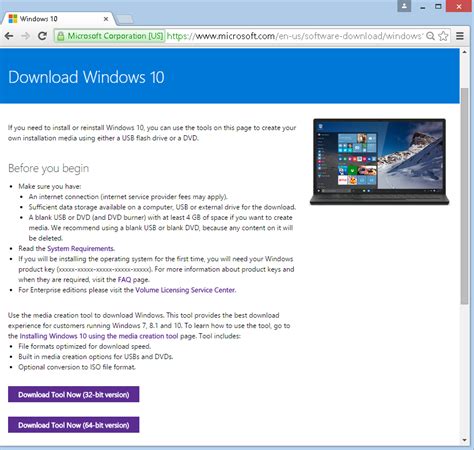The image size is (474, 450).
Task: Open the System Requirements link
Action: click(x=80, y=249)
